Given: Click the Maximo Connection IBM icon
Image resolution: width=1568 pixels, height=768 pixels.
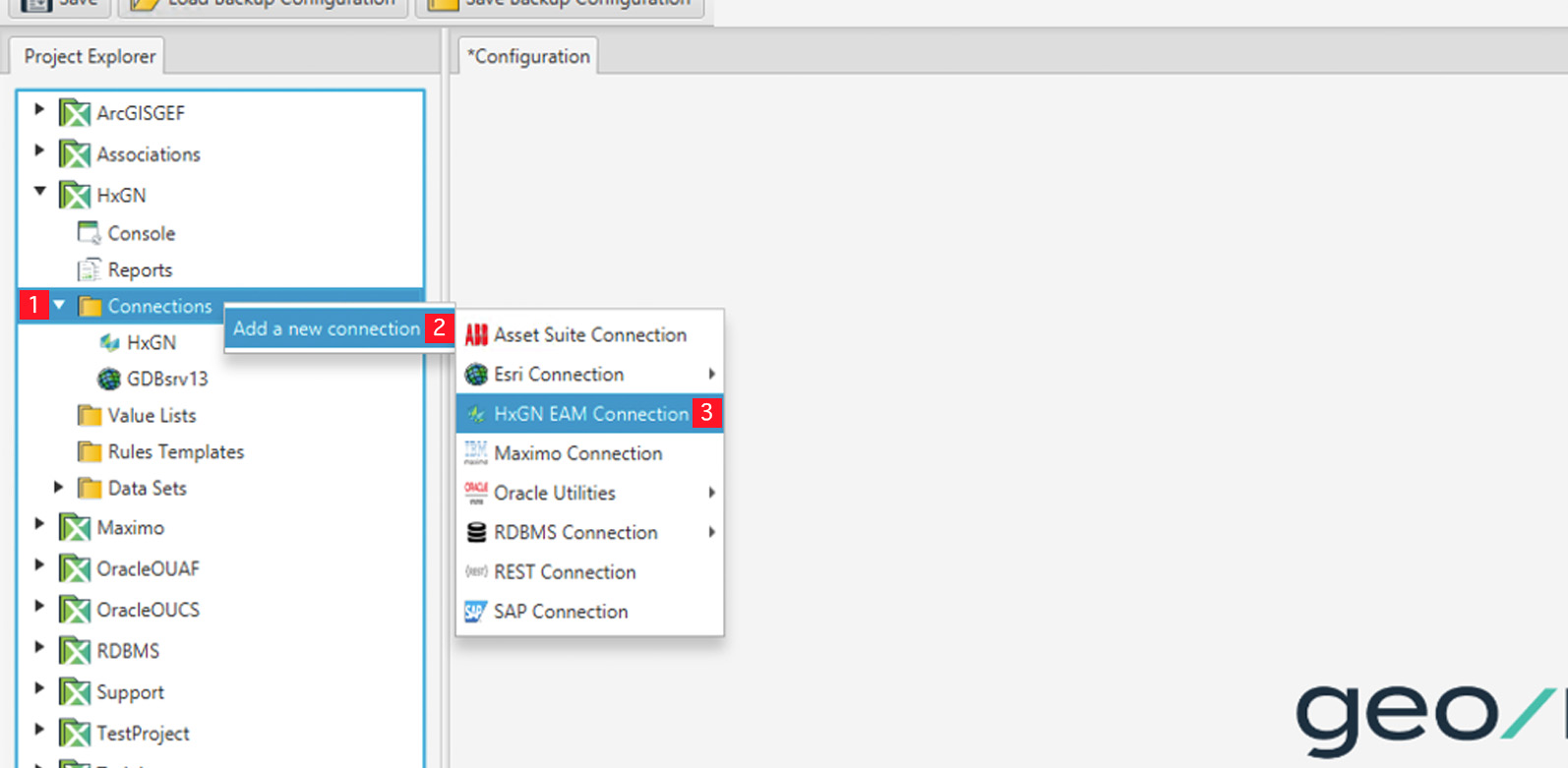Looking at the screenshot, I should coord(476,453).
